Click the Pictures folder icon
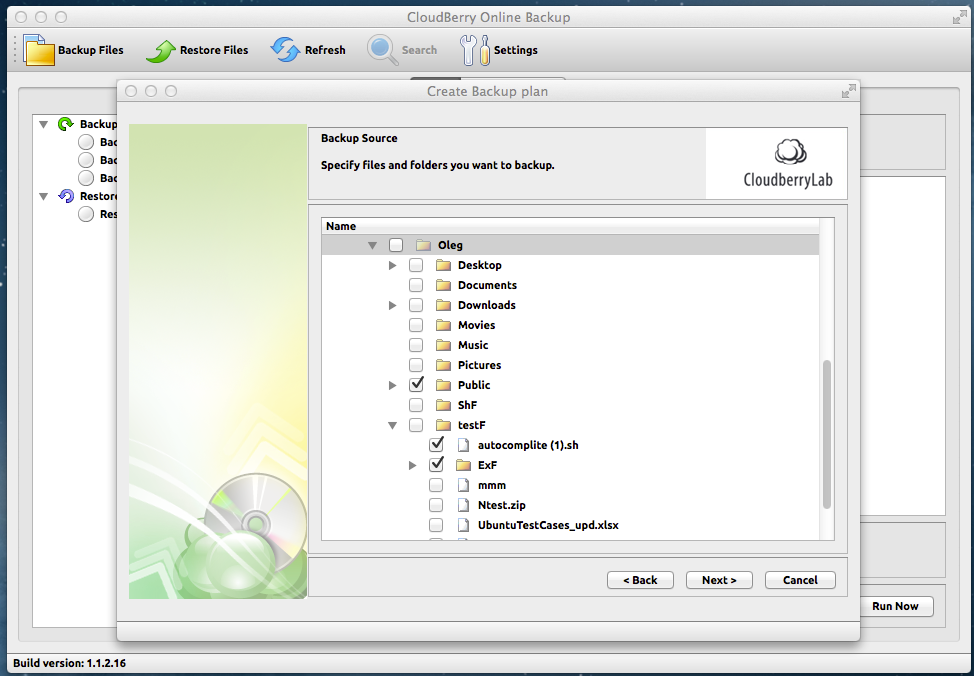974x676 pixels. (443, 365)
